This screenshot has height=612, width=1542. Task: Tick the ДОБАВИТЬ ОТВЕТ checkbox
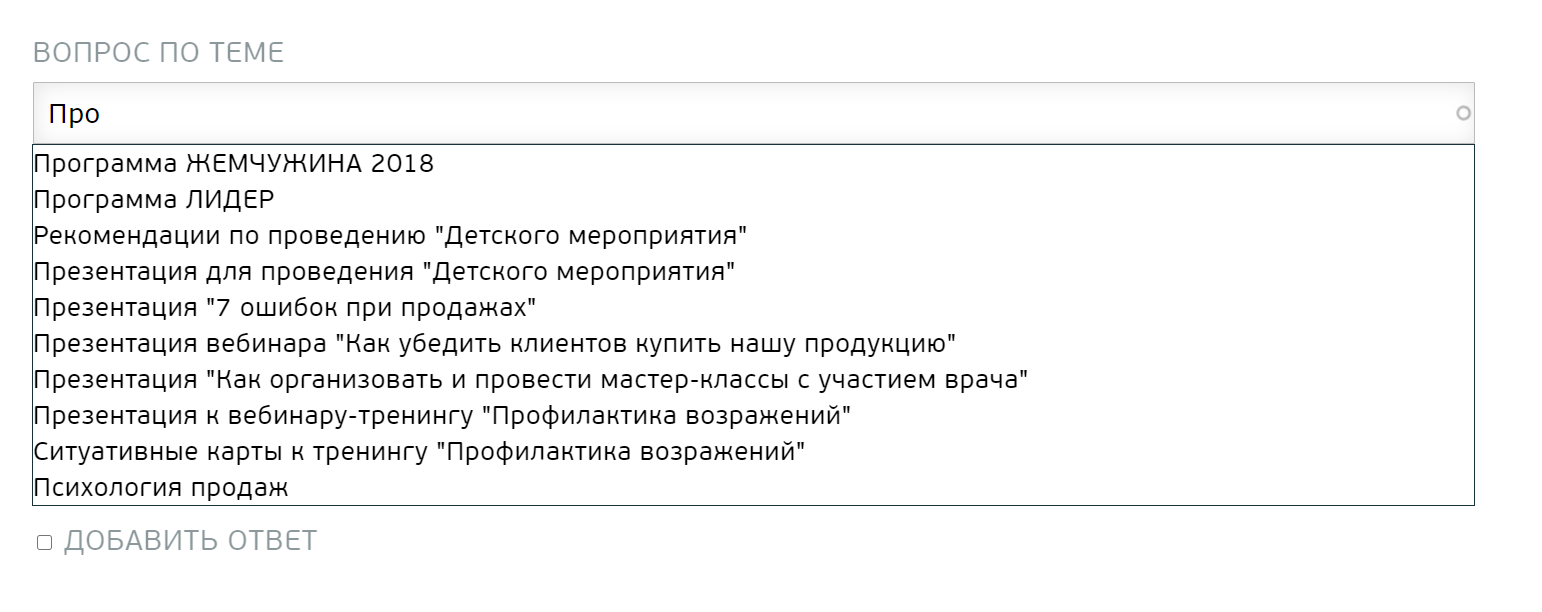[x=44, y=542]
